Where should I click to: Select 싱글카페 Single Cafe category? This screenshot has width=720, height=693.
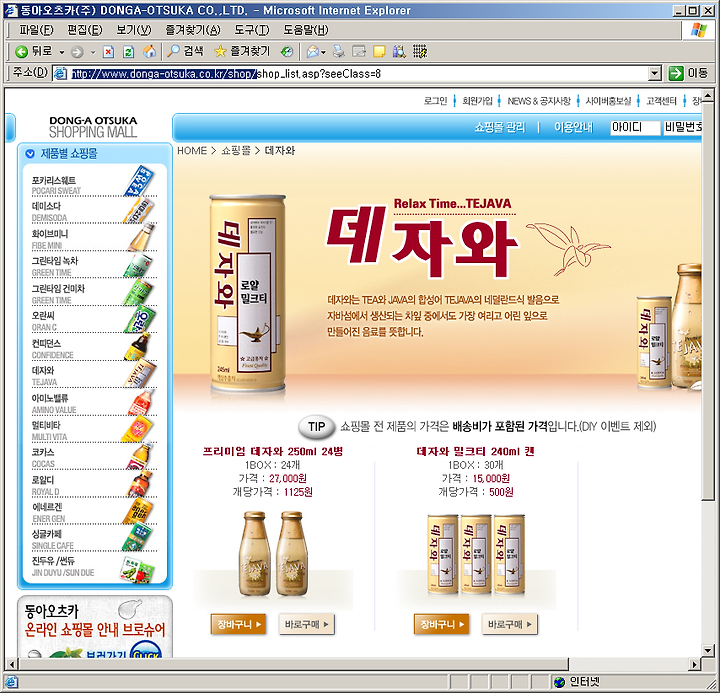pos(94,538)
